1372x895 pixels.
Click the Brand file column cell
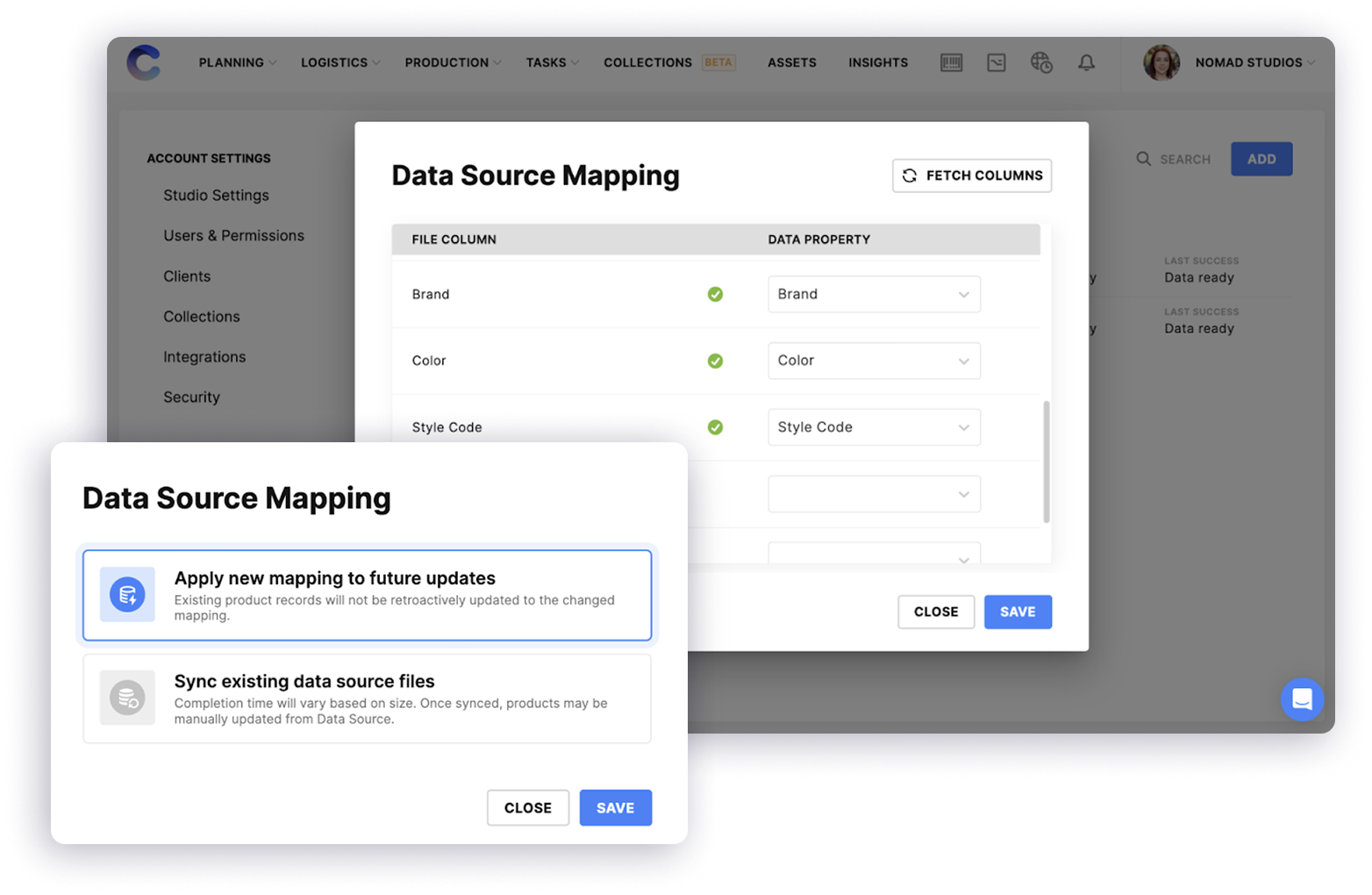pos(431,294)
